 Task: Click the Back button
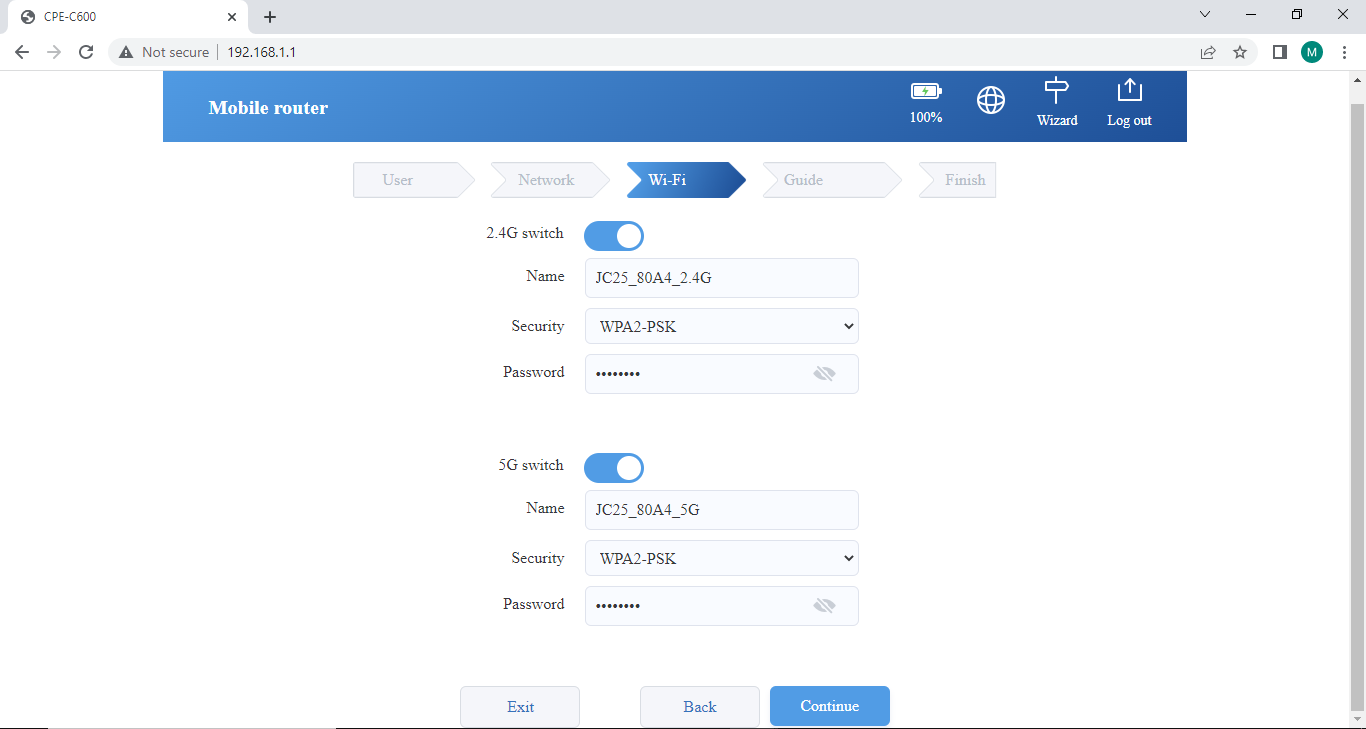[700, 706]
